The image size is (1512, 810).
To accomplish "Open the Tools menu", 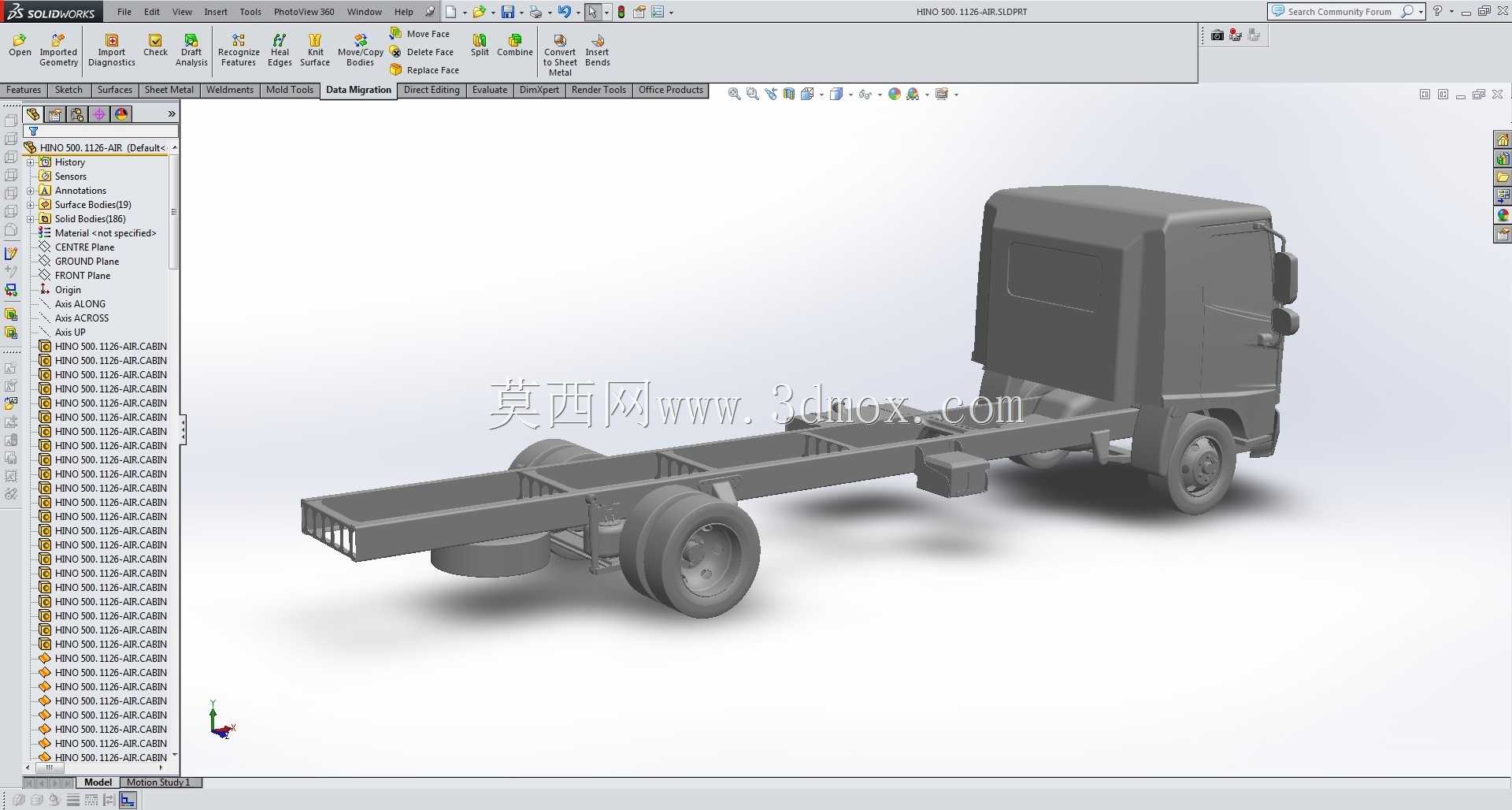I will (x=250, y=12).
